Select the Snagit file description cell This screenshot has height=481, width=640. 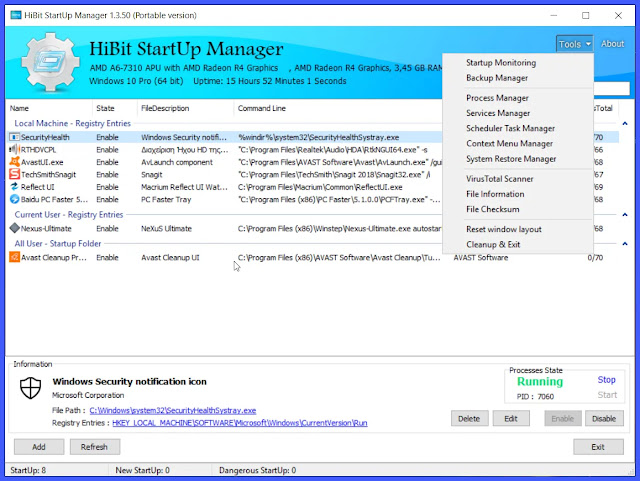tap(151, 174)
